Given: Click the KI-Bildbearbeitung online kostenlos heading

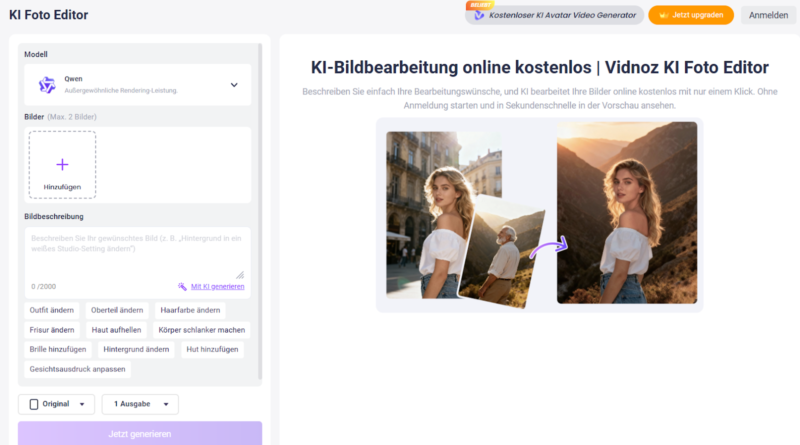Looking at the screenshot, I should click(540, 67).
